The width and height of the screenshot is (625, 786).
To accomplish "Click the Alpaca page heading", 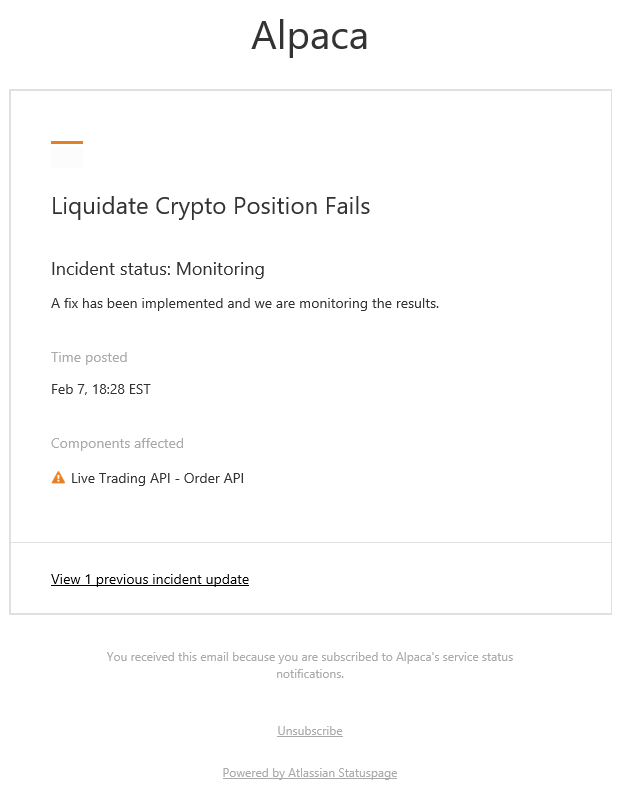I will click(x=310, y=36).
